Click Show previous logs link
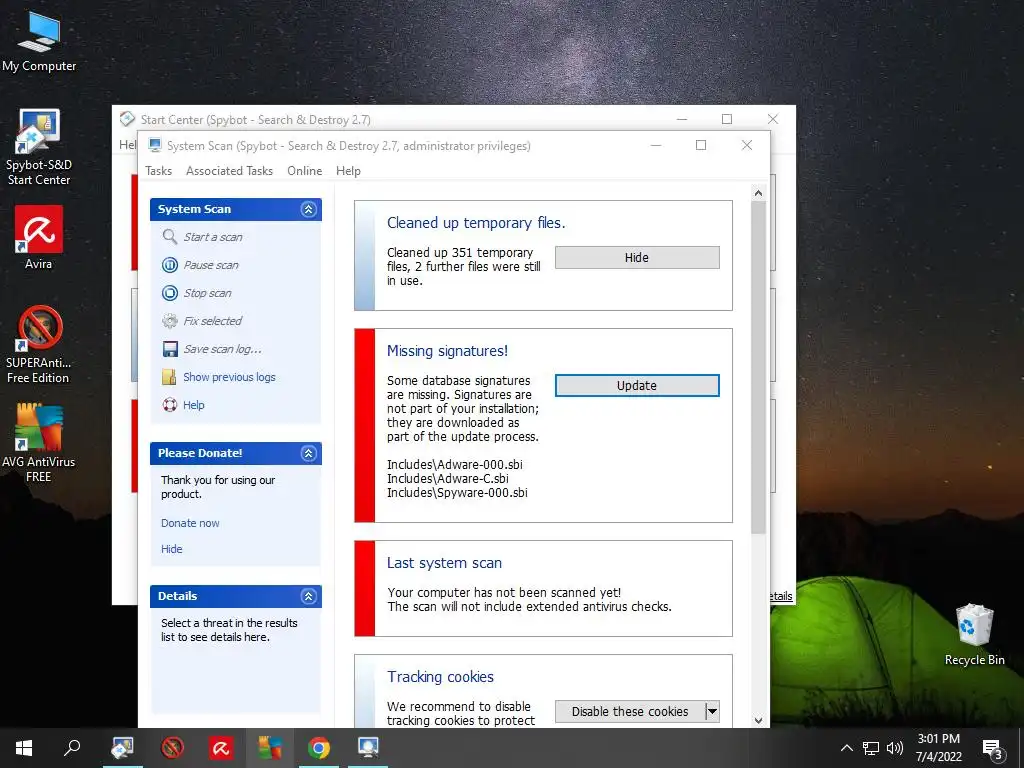 229,377
